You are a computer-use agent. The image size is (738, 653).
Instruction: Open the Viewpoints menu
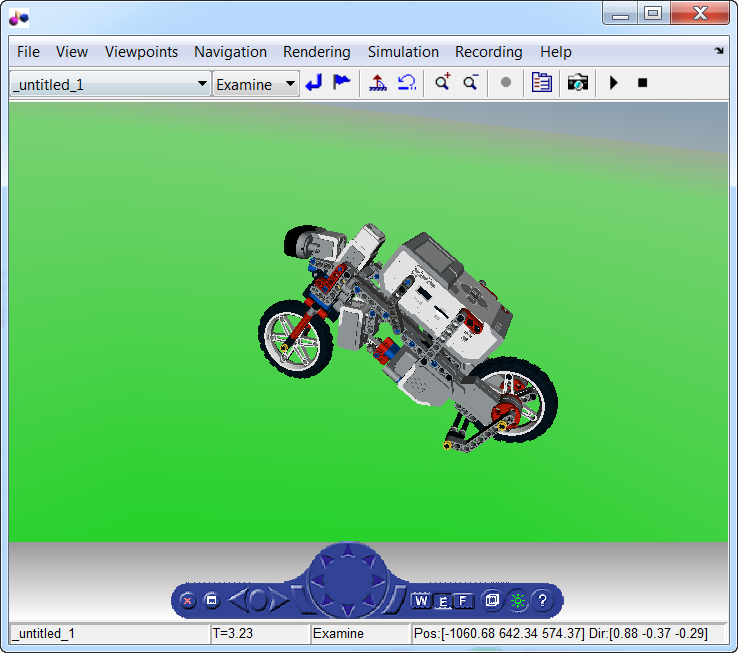141,52
